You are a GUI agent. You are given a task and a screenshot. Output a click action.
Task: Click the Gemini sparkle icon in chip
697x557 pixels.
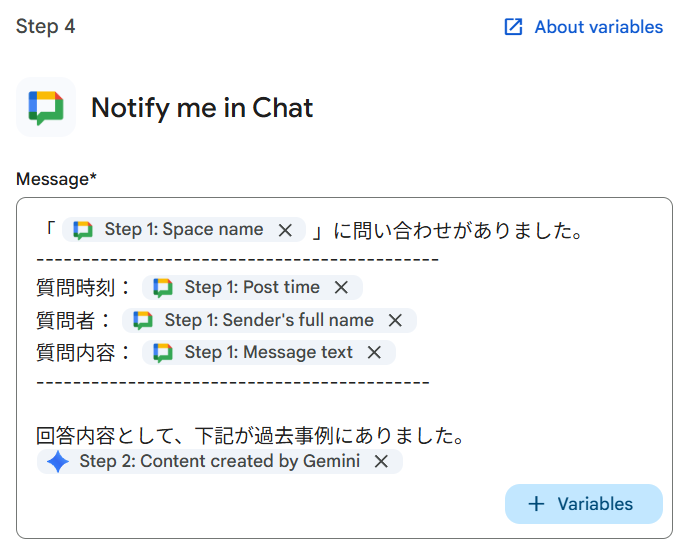coord(58,462)
